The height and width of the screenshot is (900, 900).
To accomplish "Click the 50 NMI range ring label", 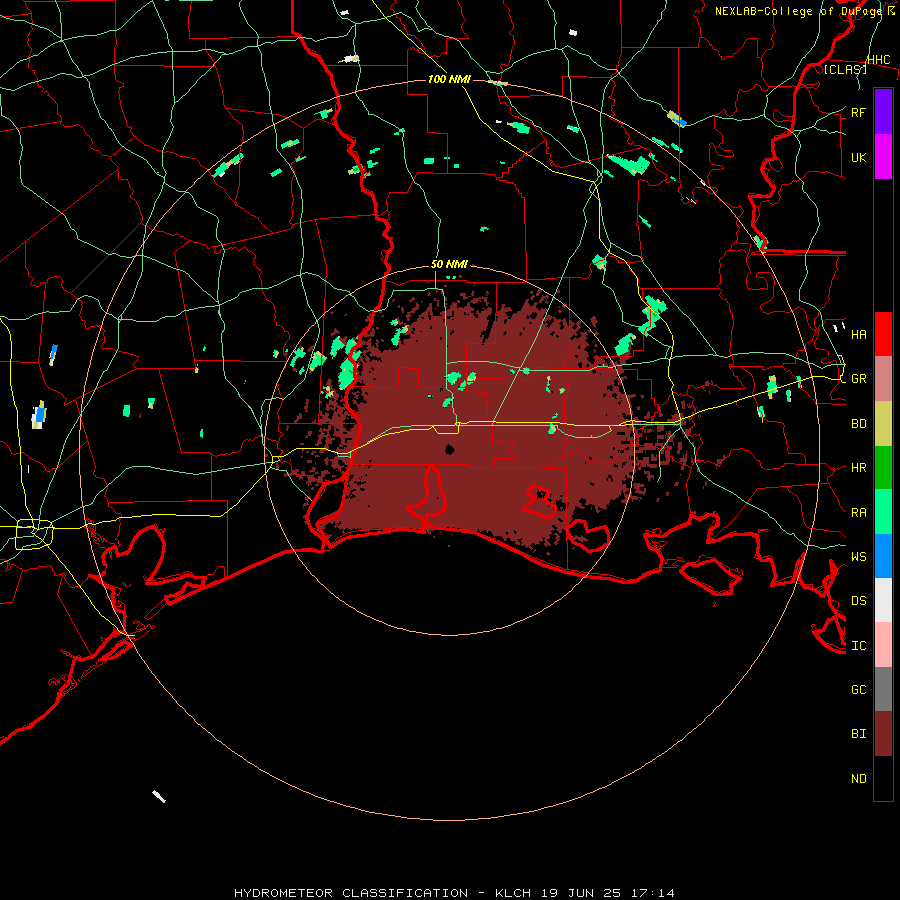I will pos(449,265).
